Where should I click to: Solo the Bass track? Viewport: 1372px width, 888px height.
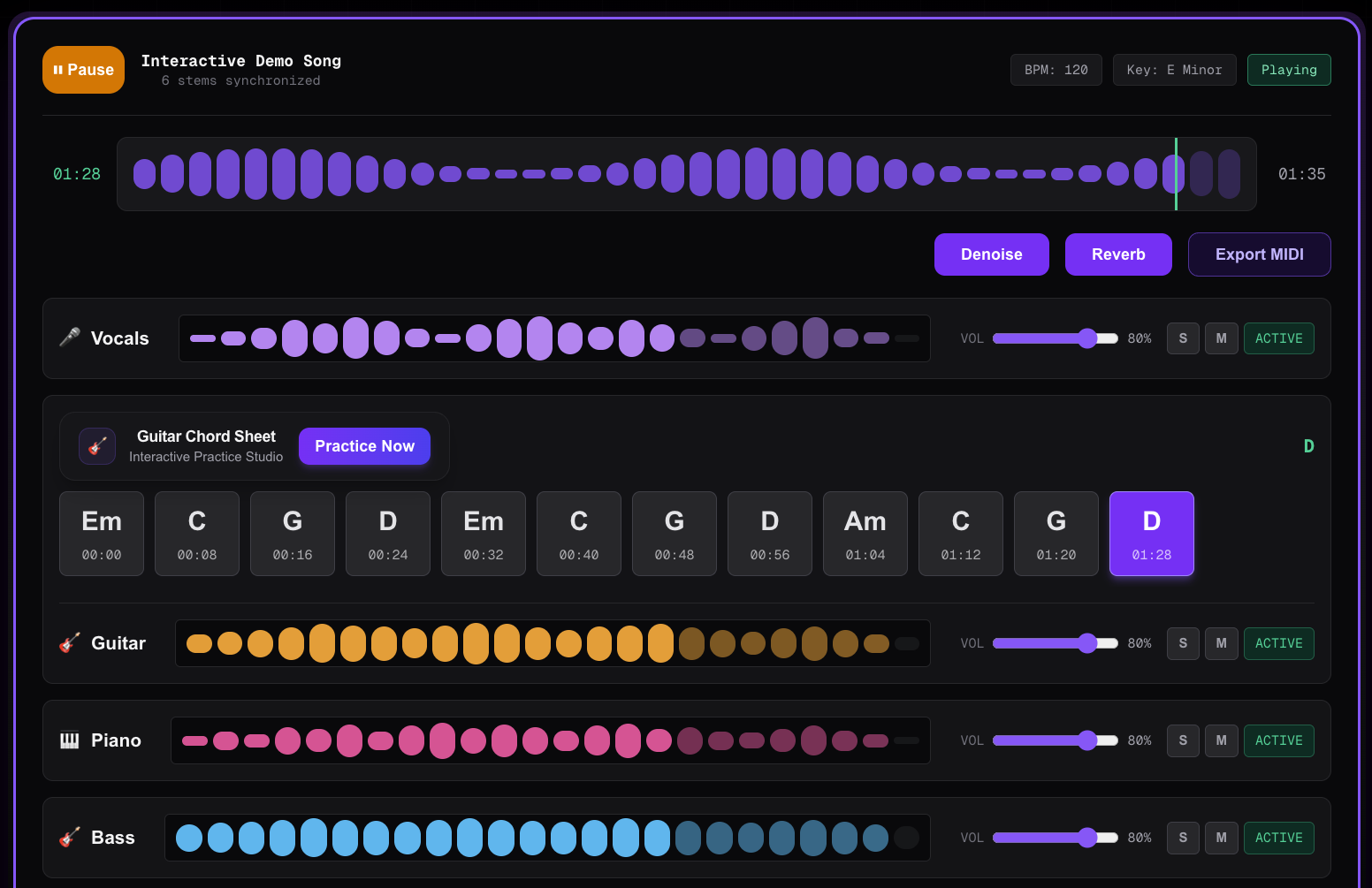pyautogui.click(x=1183, y=838)
